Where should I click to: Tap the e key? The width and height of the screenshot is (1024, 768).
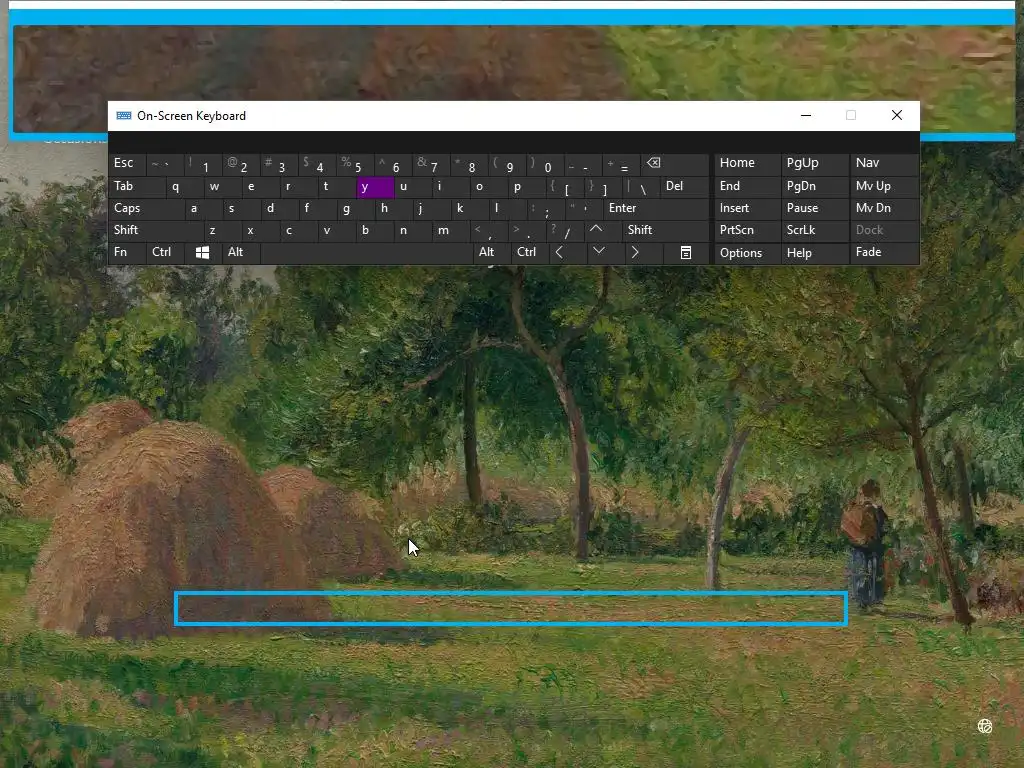point(260,186)
